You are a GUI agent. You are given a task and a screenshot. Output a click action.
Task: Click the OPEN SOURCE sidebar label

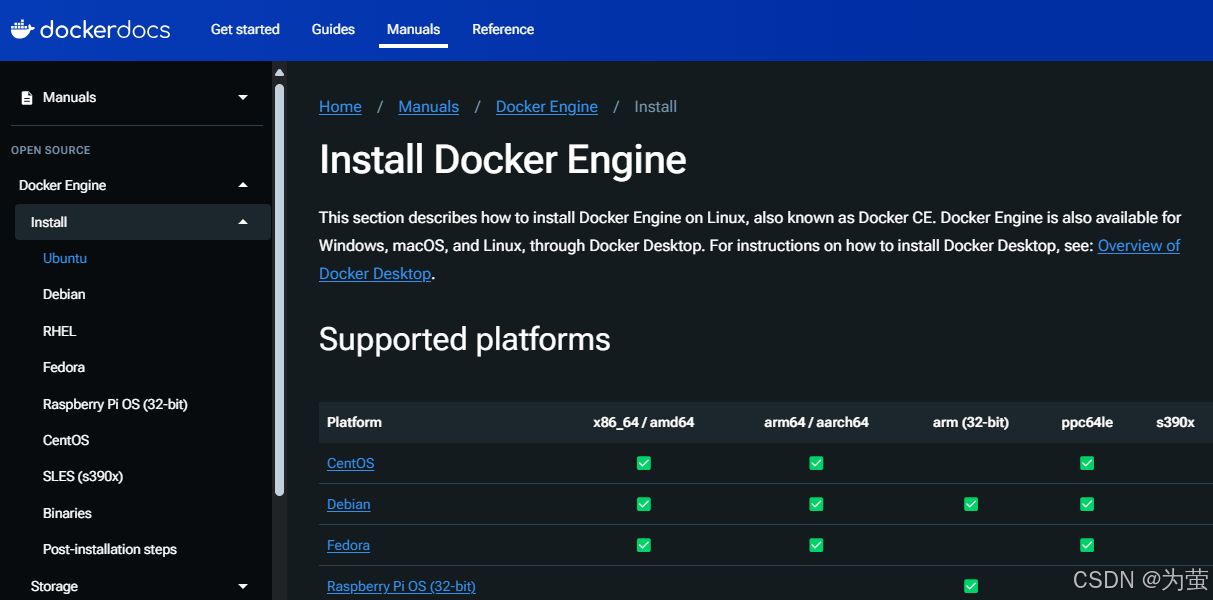point(51,150)
